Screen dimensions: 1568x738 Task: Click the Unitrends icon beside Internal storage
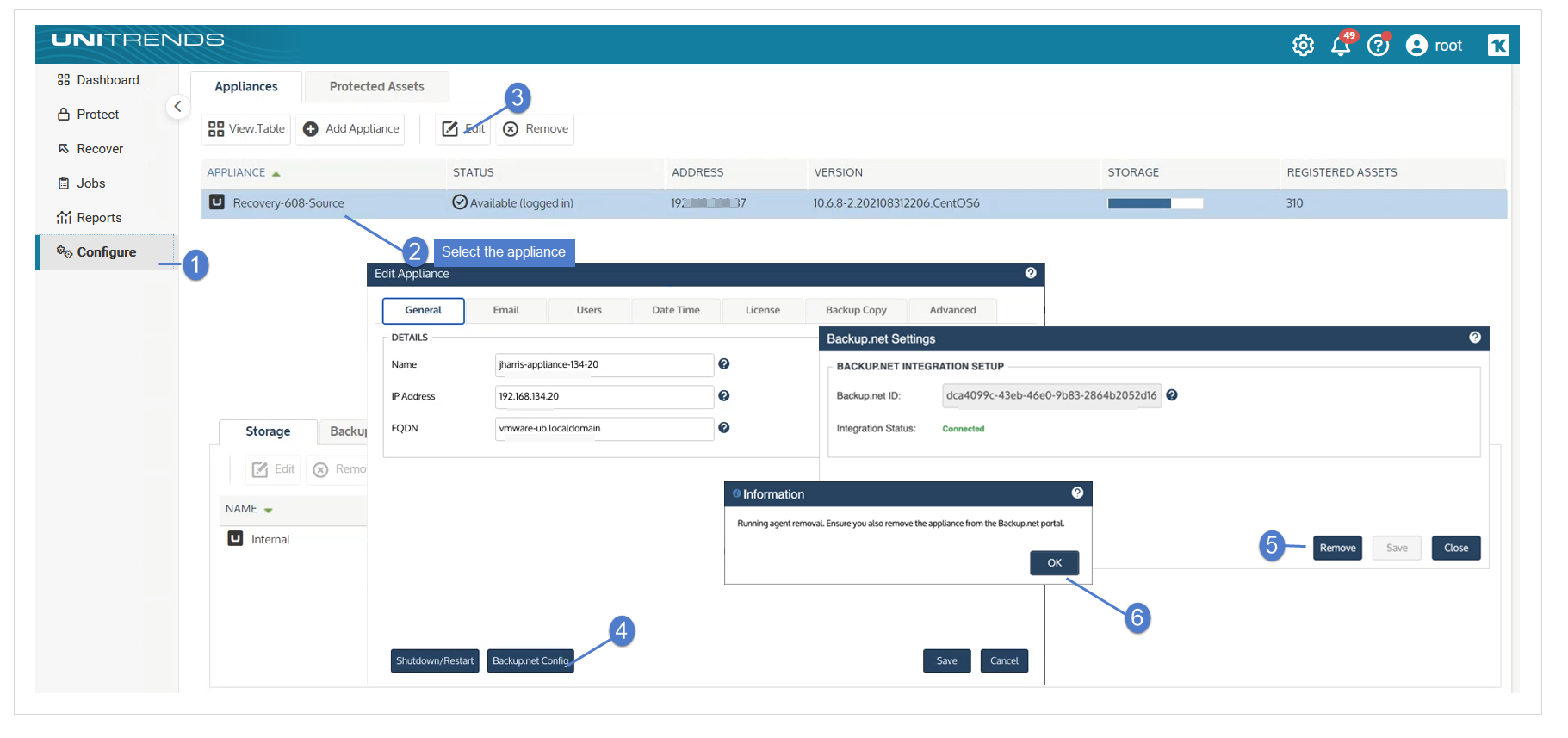point(235,538)
